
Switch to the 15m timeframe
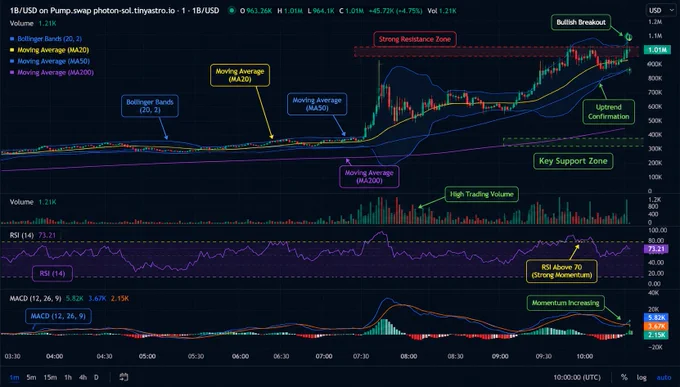pos(50,377)
